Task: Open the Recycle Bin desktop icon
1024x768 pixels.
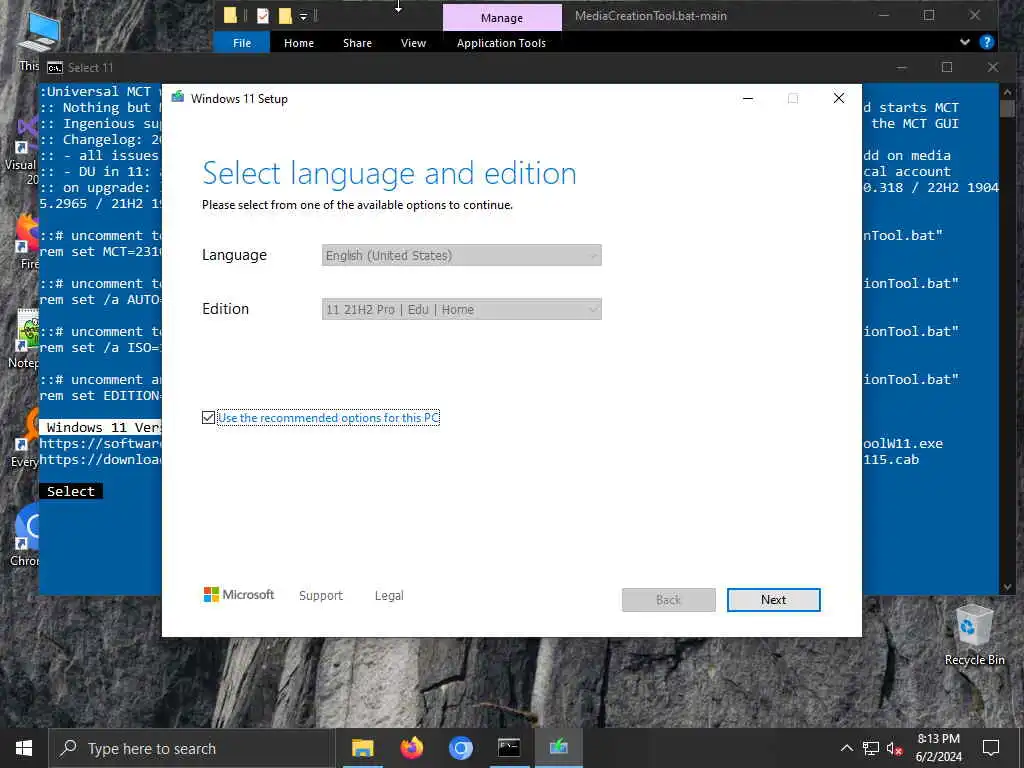Action: (974, 635)
